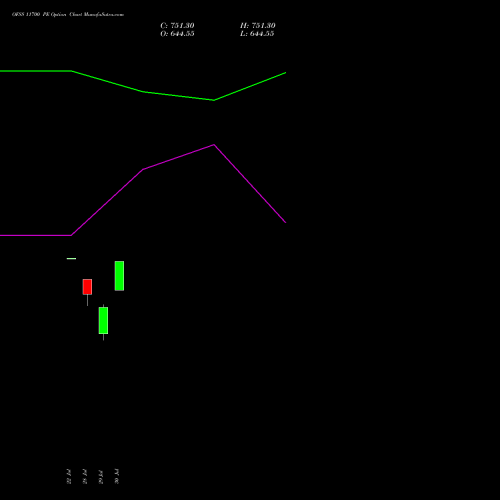
Task: Click the '30 Jul' date axis label
Action: (117, 476)
